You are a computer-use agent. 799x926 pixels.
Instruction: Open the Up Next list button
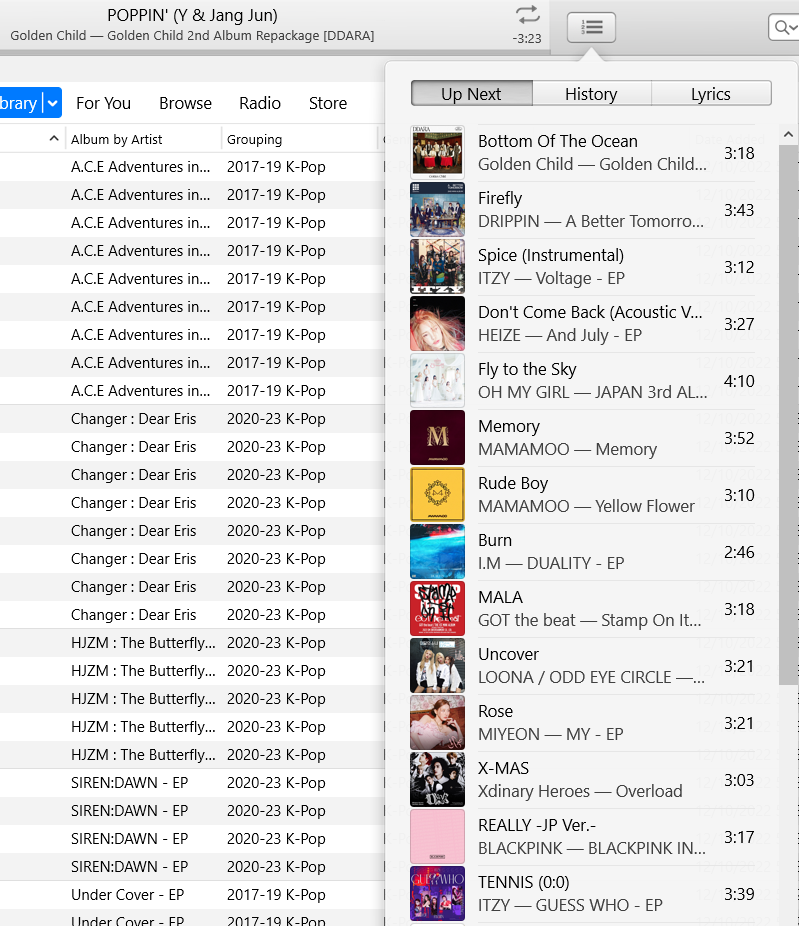point(591,27)
